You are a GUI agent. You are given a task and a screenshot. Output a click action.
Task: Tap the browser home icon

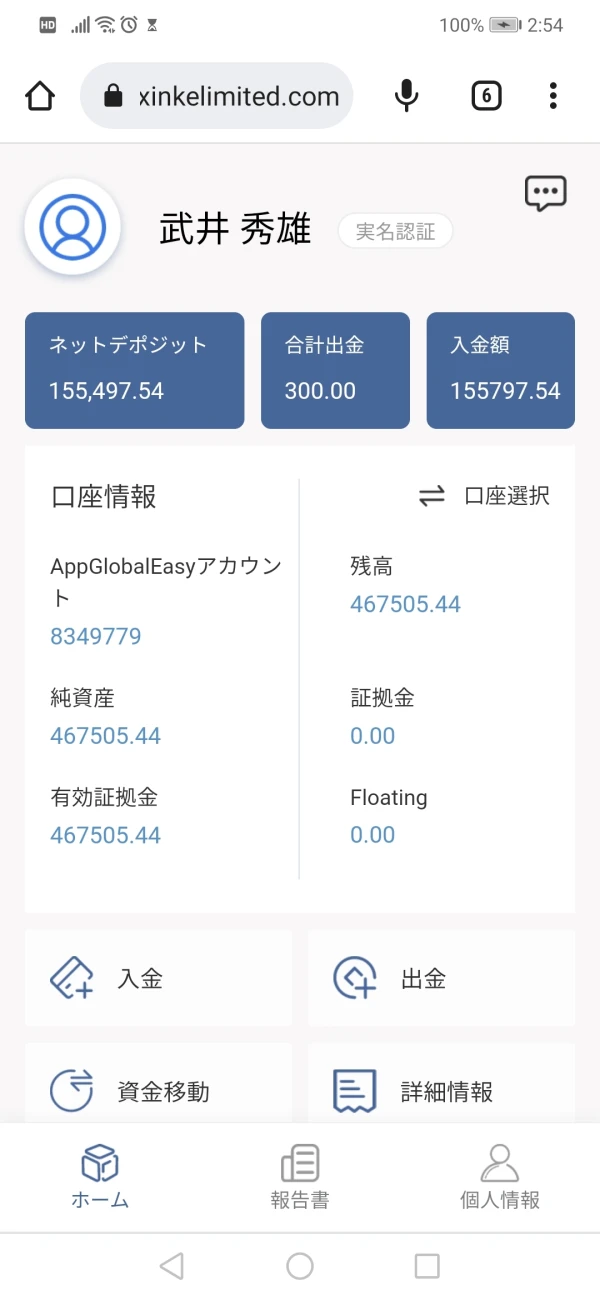click(40, 96)
